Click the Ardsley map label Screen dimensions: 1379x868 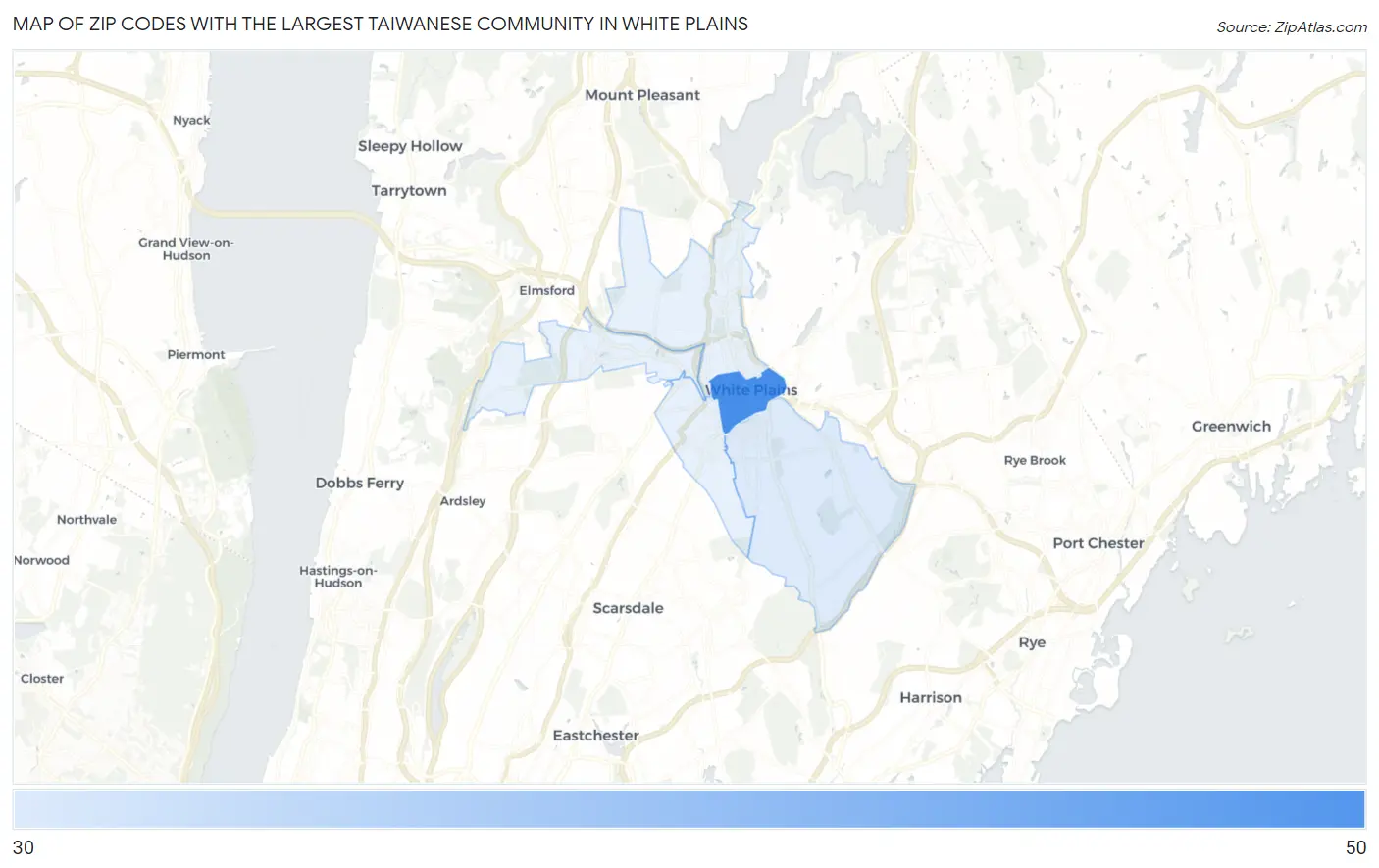[x=463, y=501]
